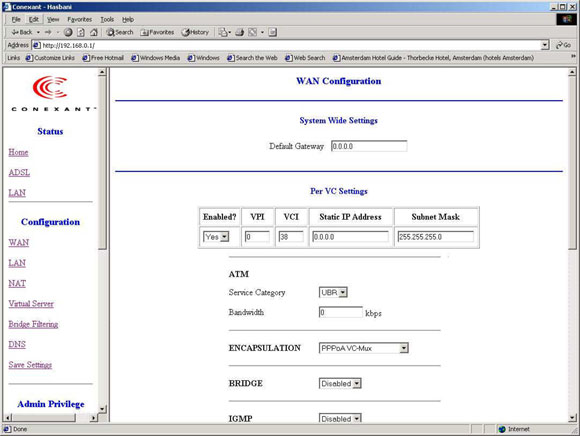Screen dimensions: 580x436
Task: Click the address bar URL field
Action: (287, 45)
